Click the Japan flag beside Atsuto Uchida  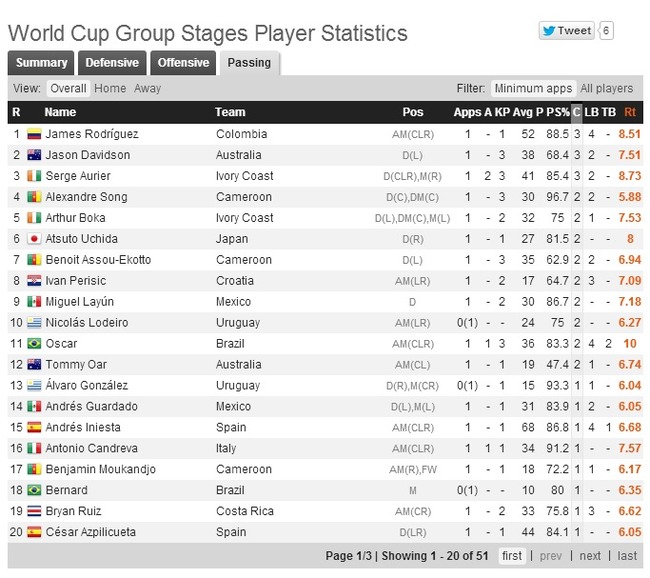point(34,239)
